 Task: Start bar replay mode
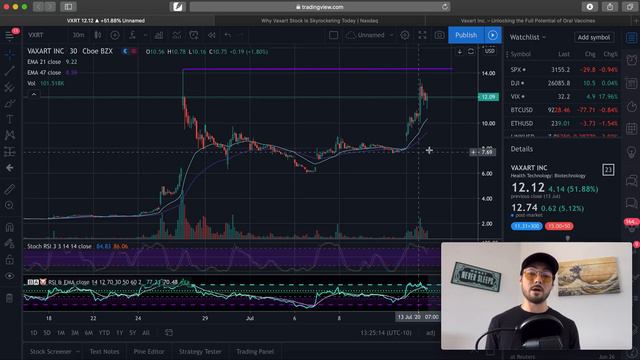pyautogui.click(x=211, y=36)
